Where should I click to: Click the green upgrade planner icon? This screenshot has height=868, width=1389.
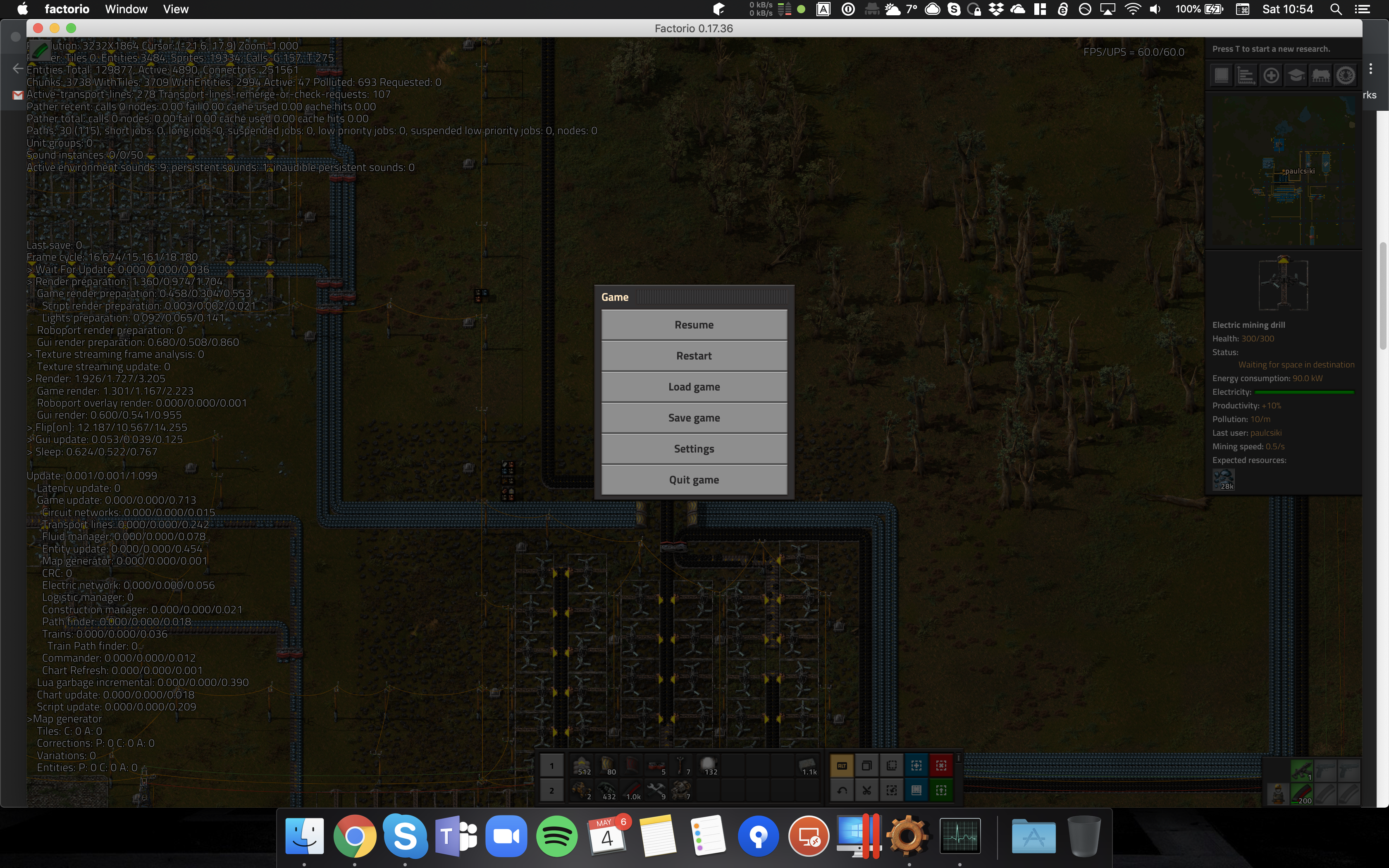coord(941,790)
